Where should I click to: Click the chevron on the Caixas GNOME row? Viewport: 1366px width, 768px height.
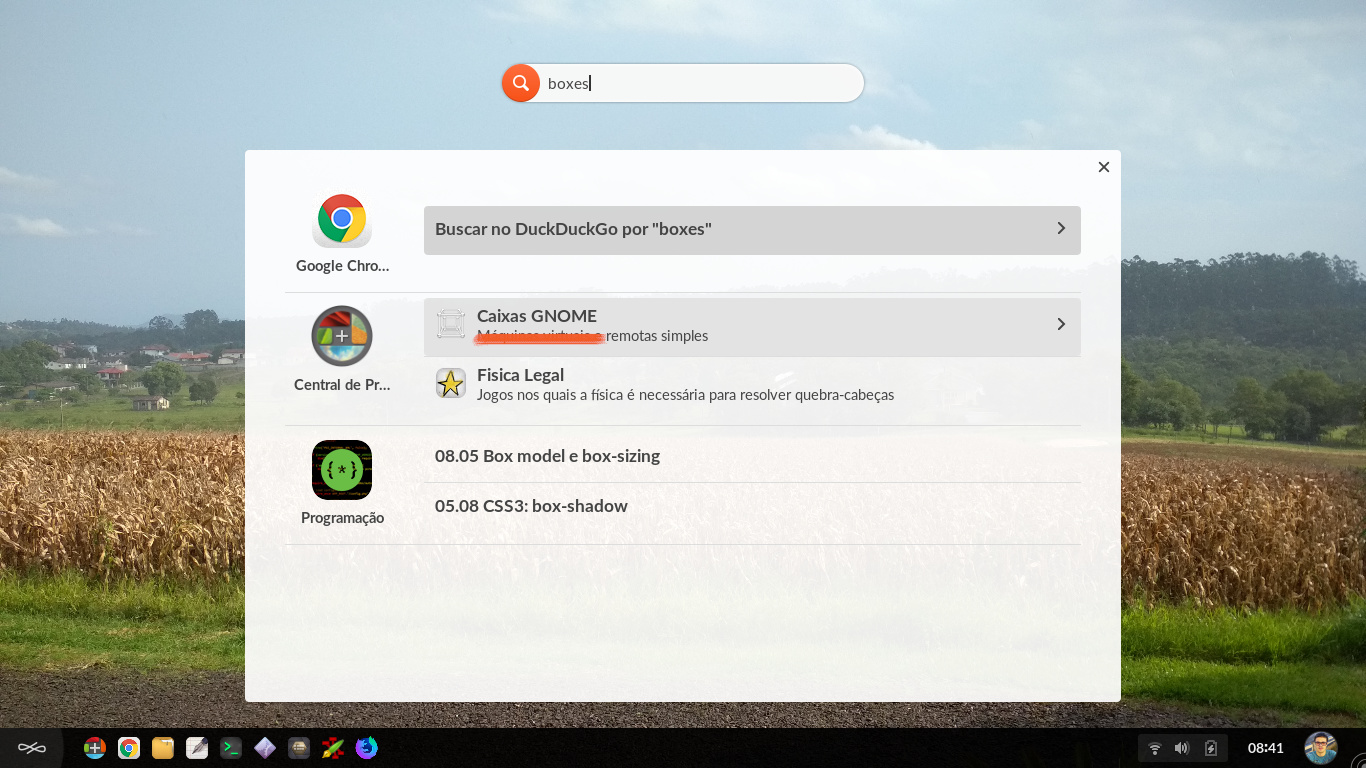pyautogui.click(x=1061, y=324)
